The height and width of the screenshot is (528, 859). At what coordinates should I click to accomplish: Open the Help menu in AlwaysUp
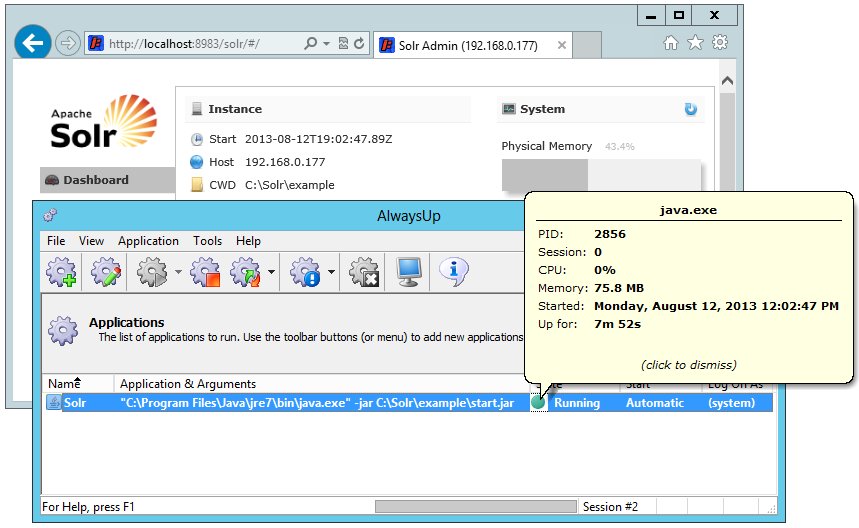coord(248,241)
